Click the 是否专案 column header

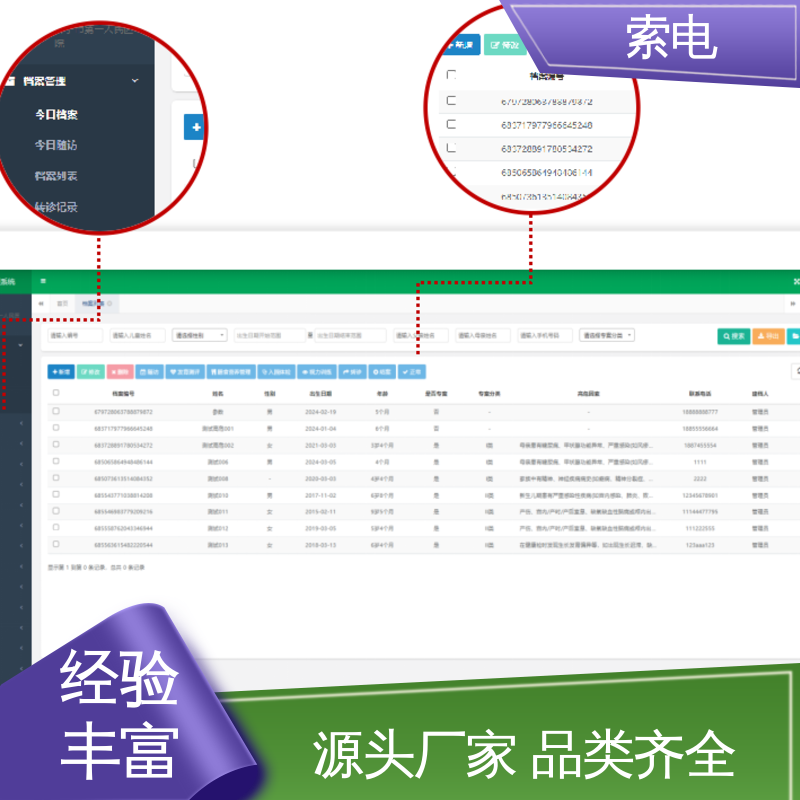pos(436,394)
